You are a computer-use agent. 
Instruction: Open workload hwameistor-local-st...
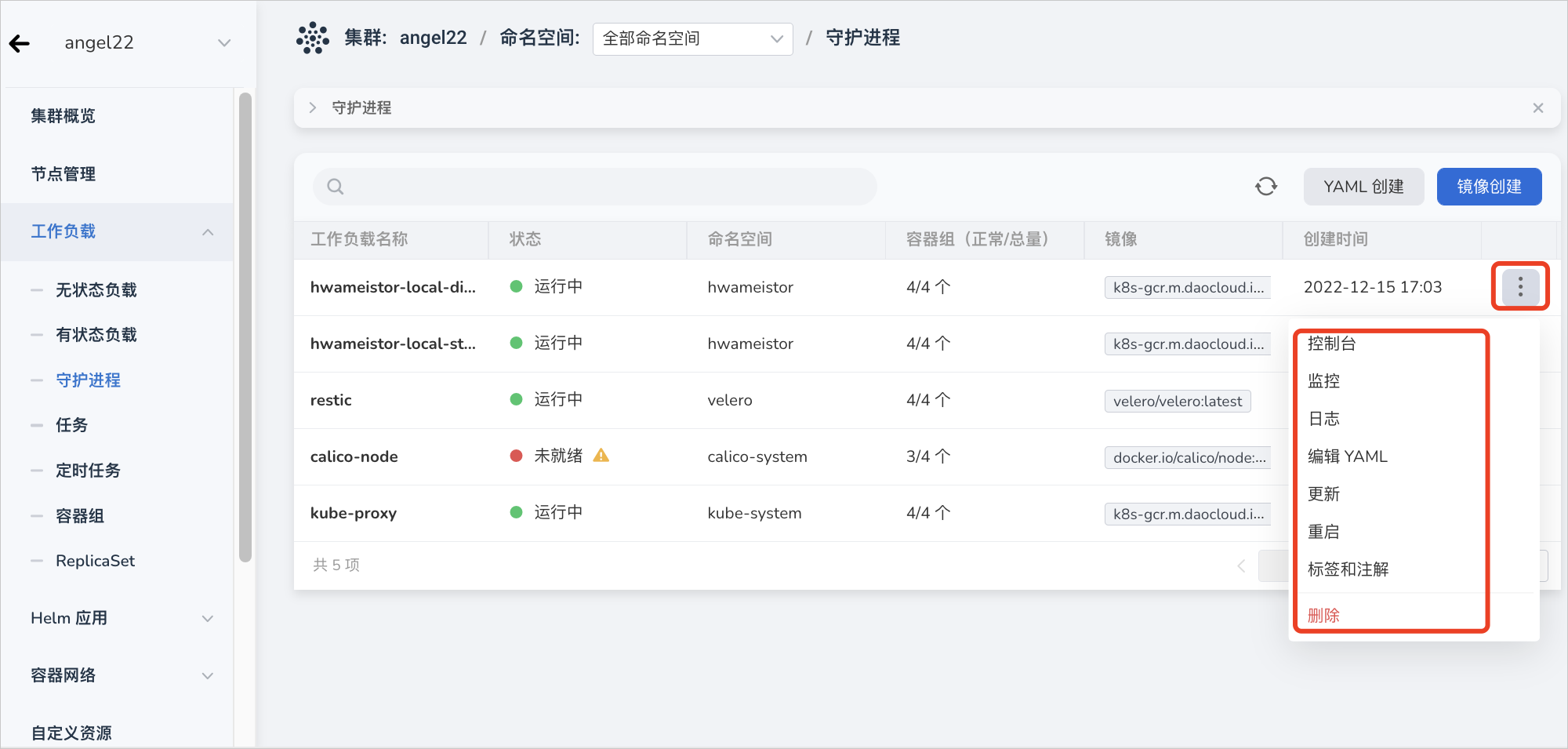click(x=393, y=344)
